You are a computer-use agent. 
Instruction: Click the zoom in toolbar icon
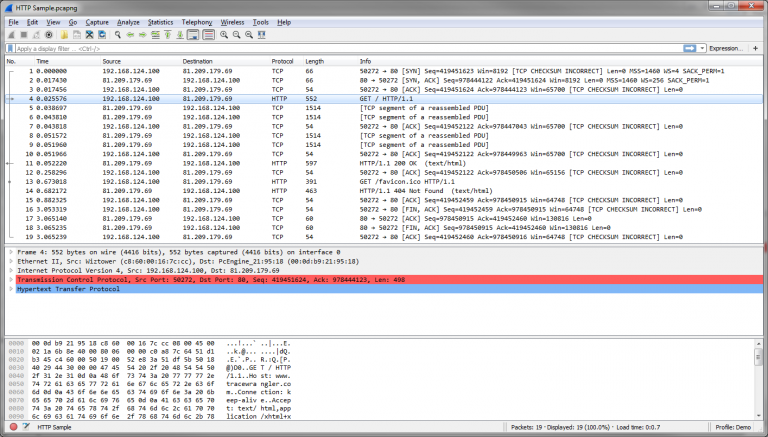[223, 34]
